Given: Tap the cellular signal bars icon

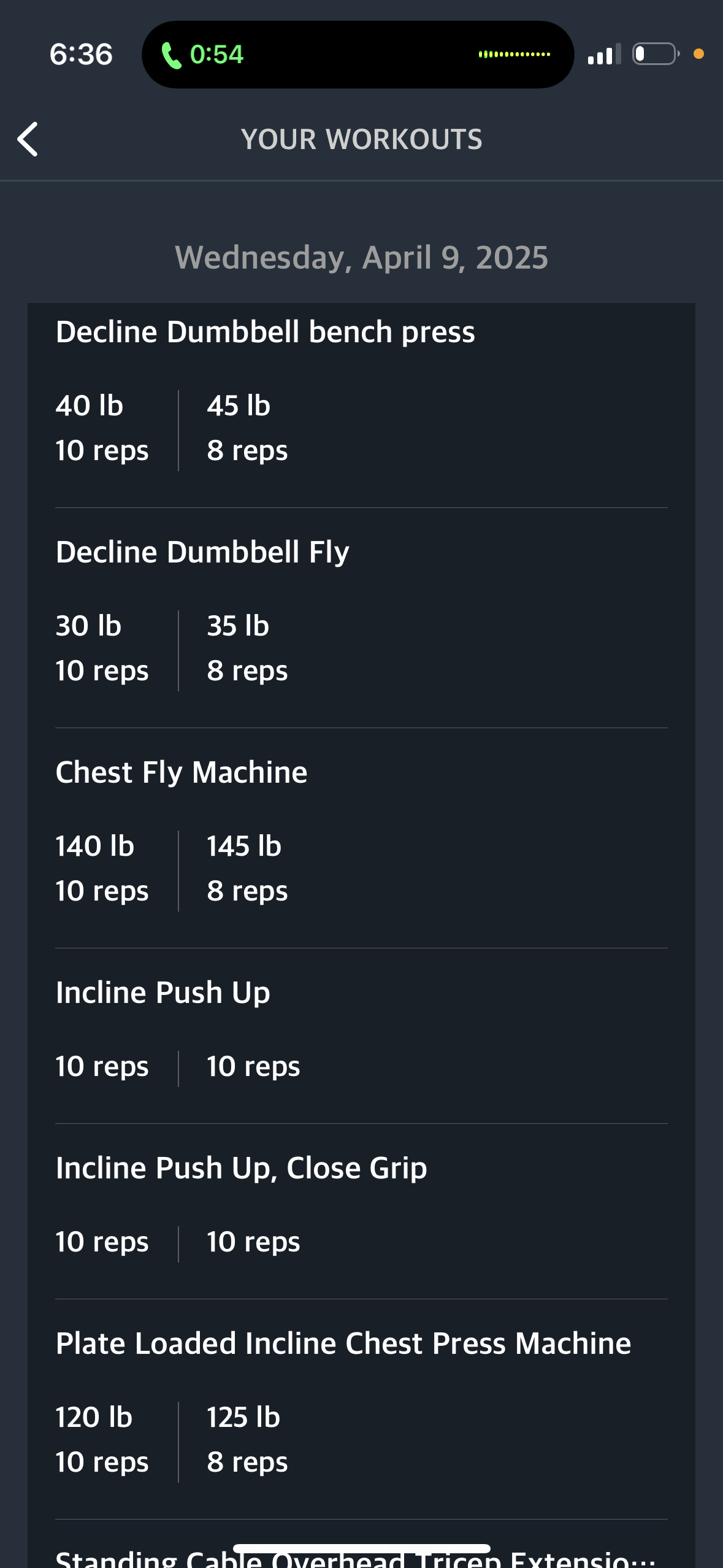Looking at the screenshot, I should (x=604, y=55).
